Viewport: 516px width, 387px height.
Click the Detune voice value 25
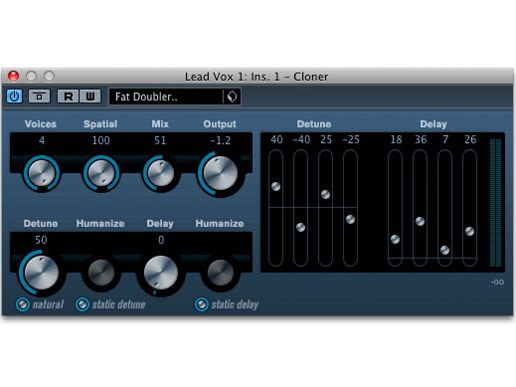[326, 139]
